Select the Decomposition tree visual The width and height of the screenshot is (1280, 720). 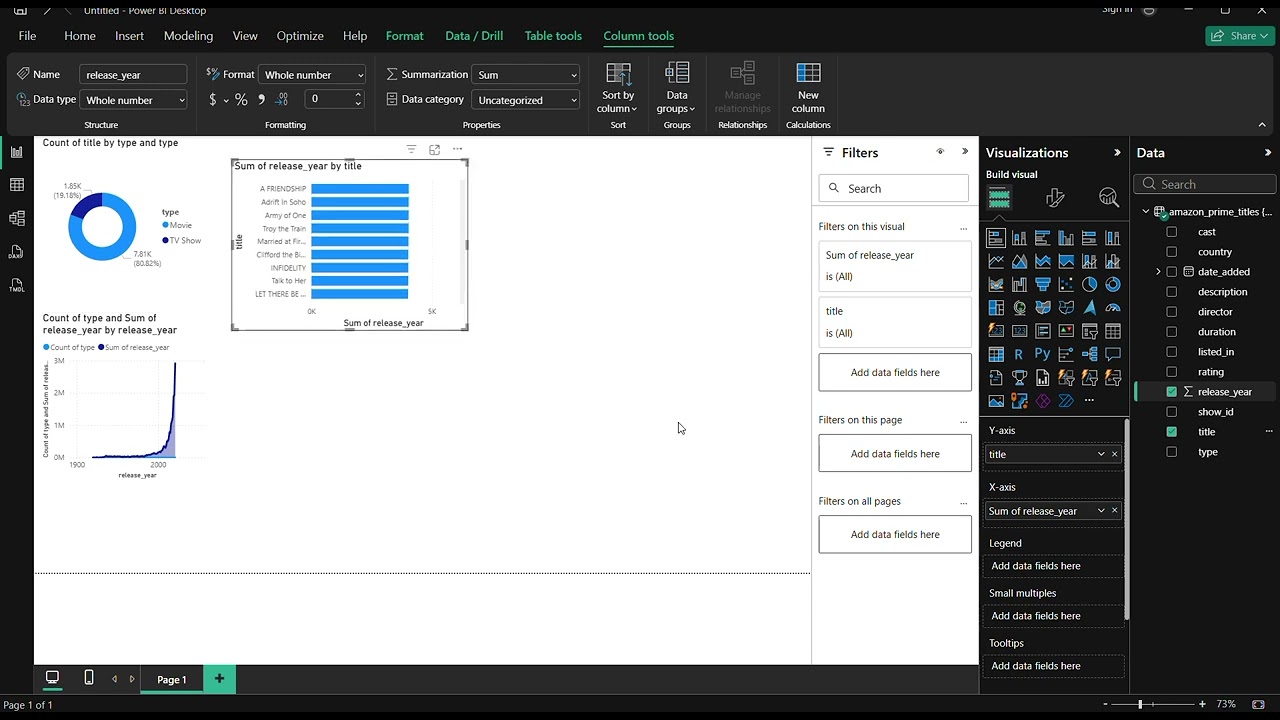click(1089, 353)
